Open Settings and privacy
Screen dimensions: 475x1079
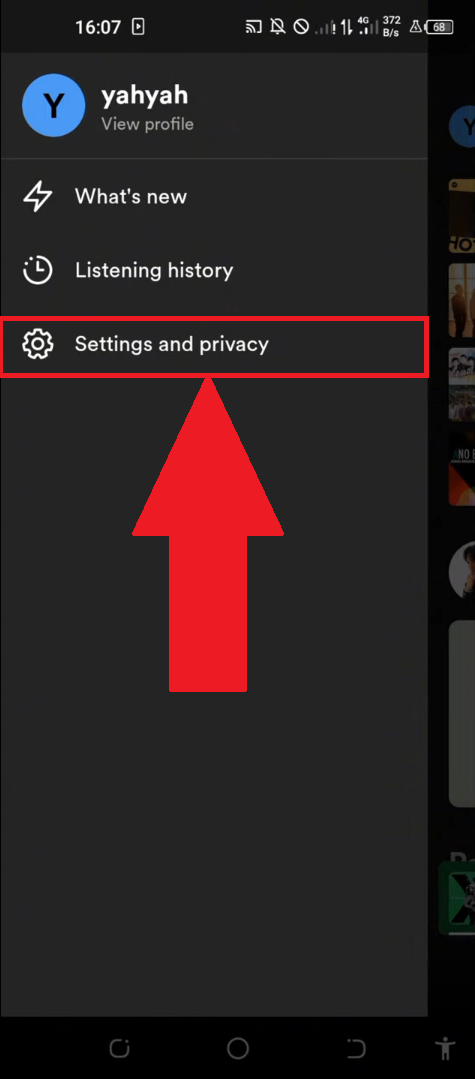point(214,345)
